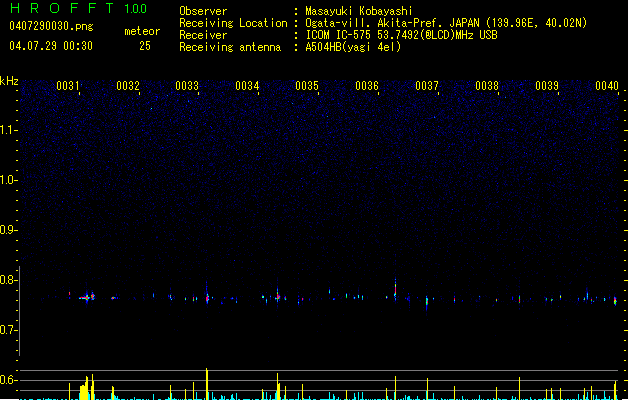
Task: Click the 0.7 kHz axis label
Action: point(8,330)
